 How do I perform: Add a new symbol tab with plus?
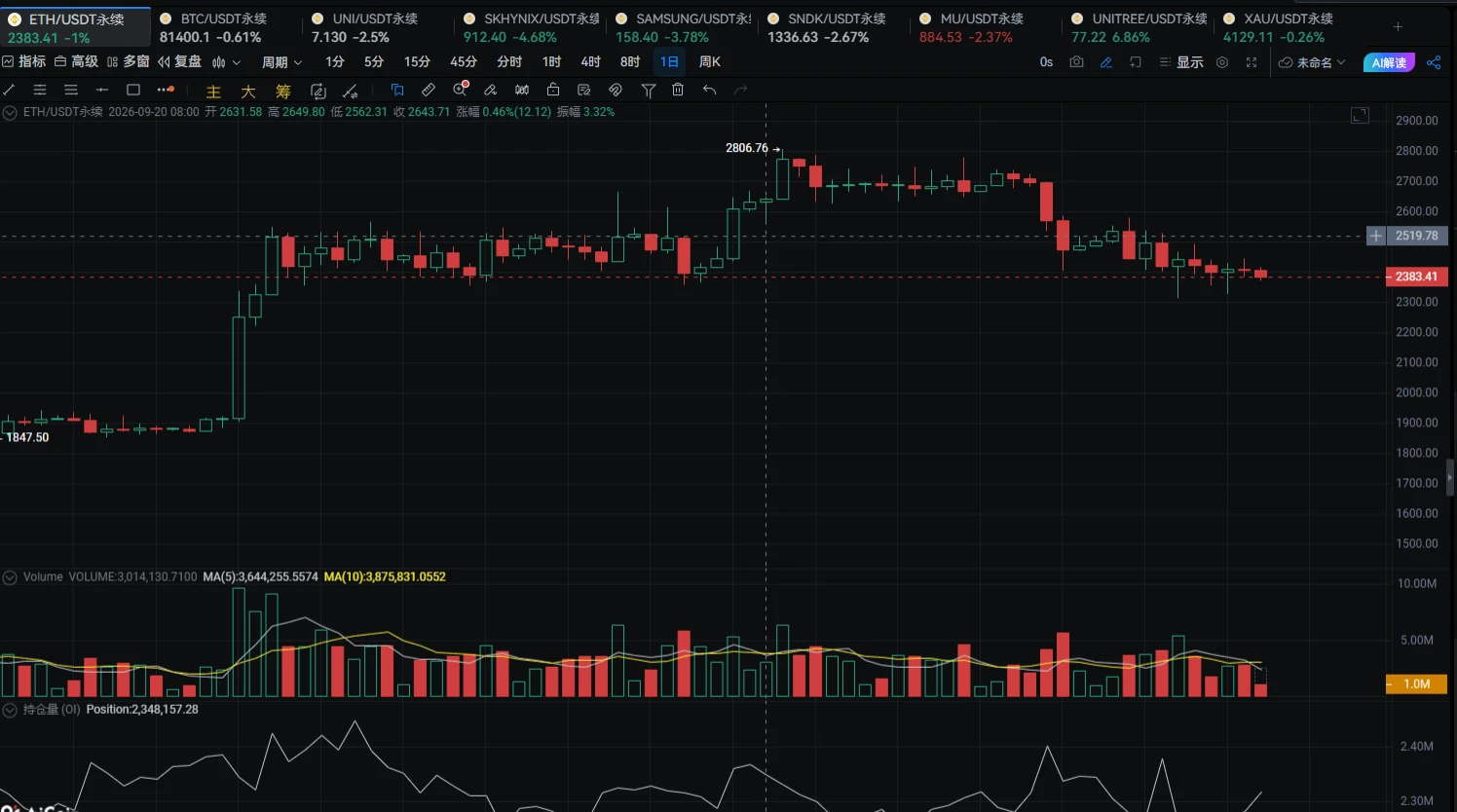coord(1398,27)
